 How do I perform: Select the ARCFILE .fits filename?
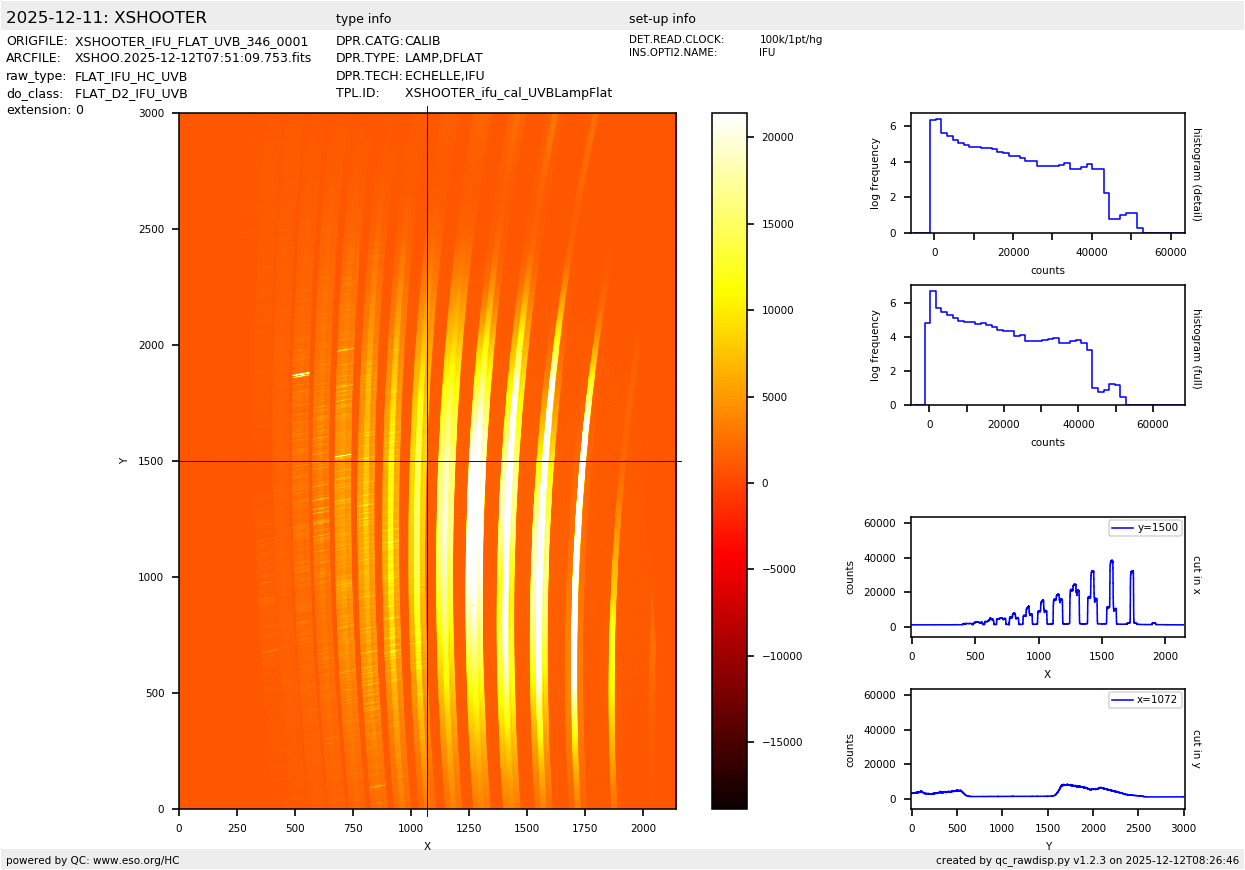pos(193,58)
